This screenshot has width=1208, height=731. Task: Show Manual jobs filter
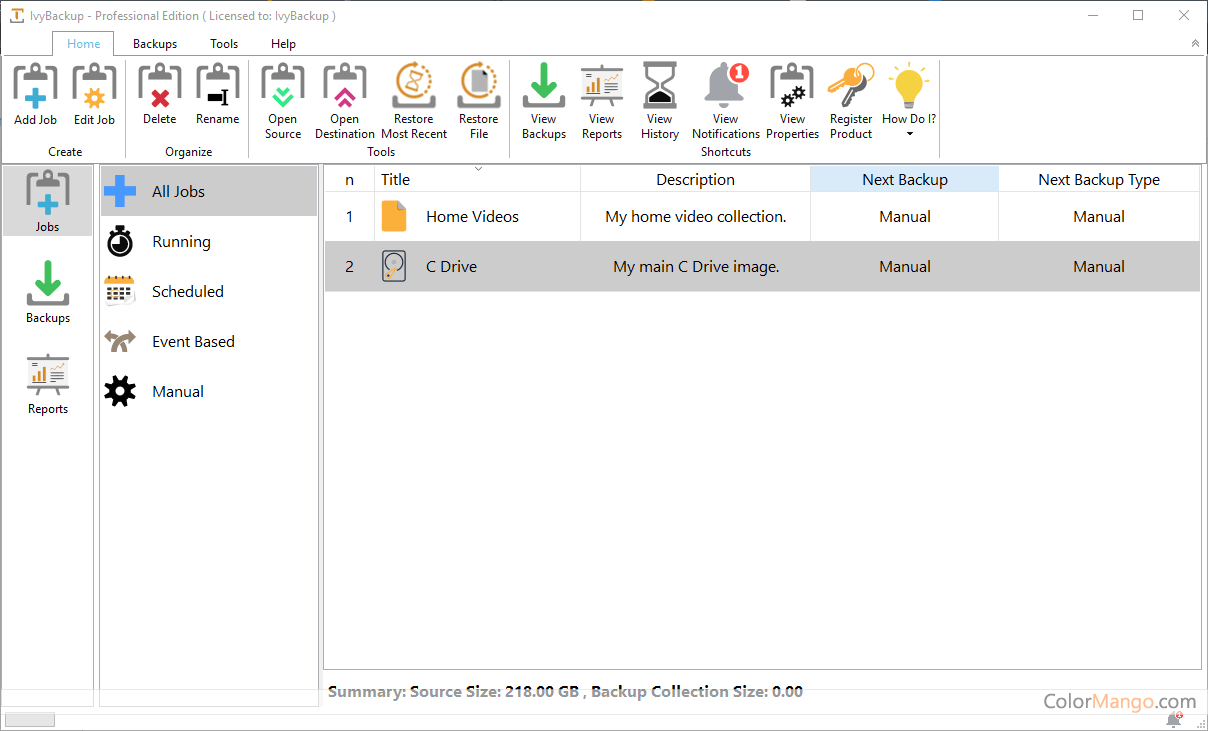209,392
